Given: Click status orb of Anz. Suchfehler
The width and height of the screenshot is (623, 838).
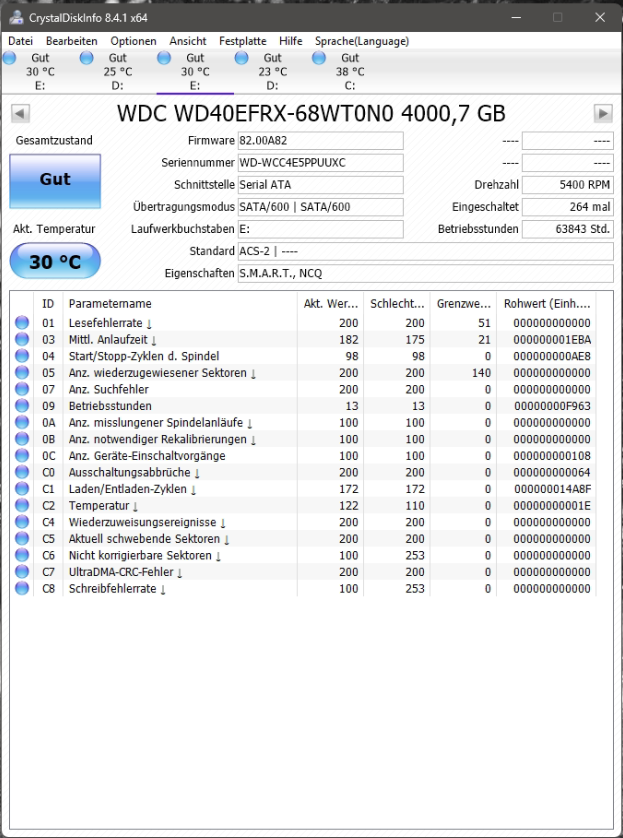Looking at the screenshot, I should point(22,389).
